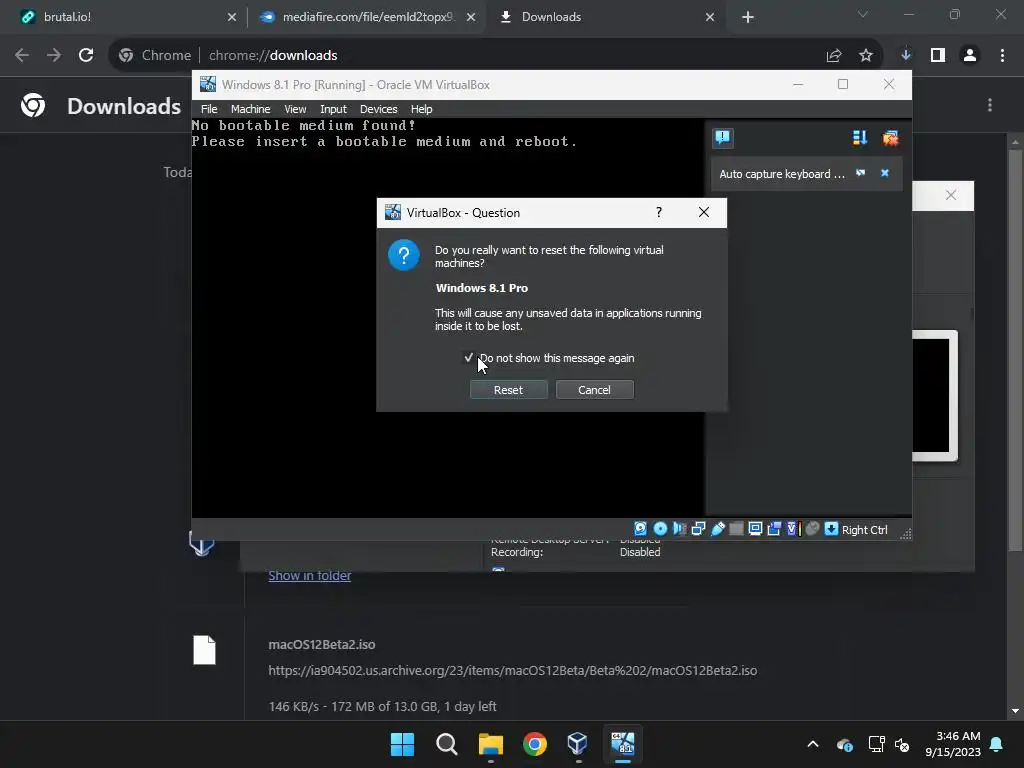Viewport: 1024px width, 768px height.
Task: Click the notification sort order icon
Action: click(x=859, y=138)
